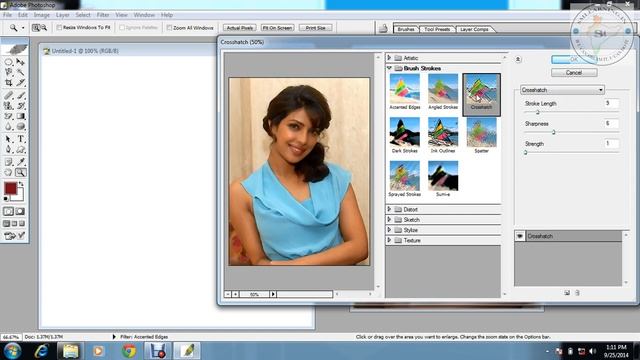Switch to the Brushes tab
The width and height of the screenshot is (640, 360).
(406, 29)
